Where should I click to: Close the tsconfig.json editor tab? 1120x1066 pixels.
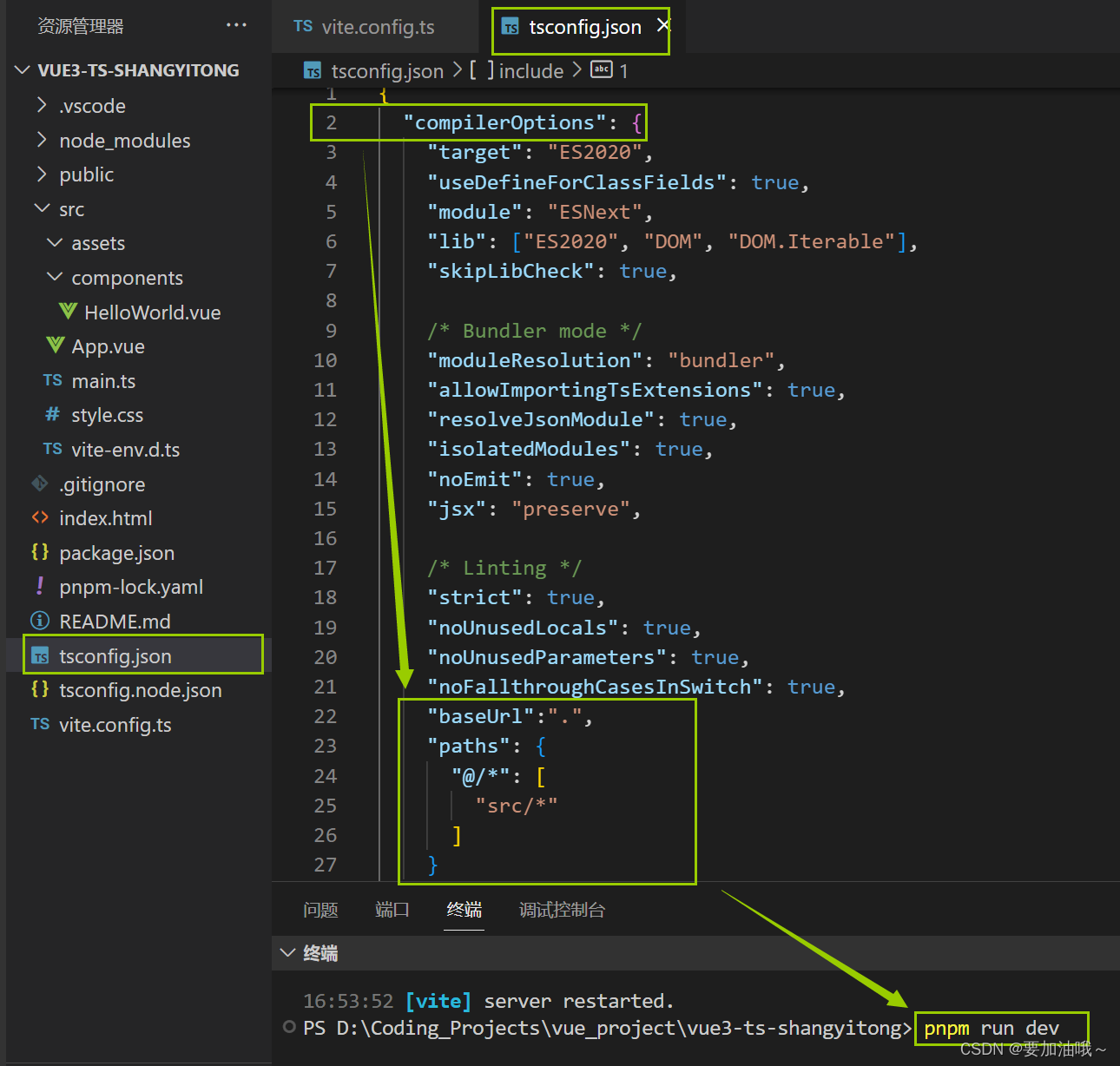pyautogui.click(x=663, y=25)
